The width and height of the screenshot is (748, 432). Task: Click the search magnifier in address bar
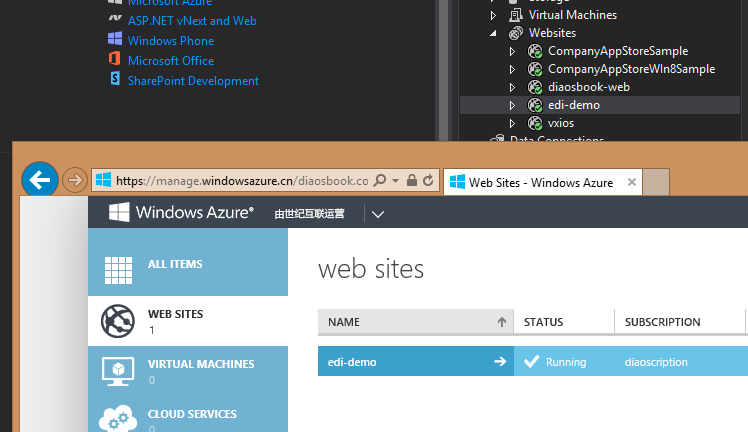coord(380,180)
